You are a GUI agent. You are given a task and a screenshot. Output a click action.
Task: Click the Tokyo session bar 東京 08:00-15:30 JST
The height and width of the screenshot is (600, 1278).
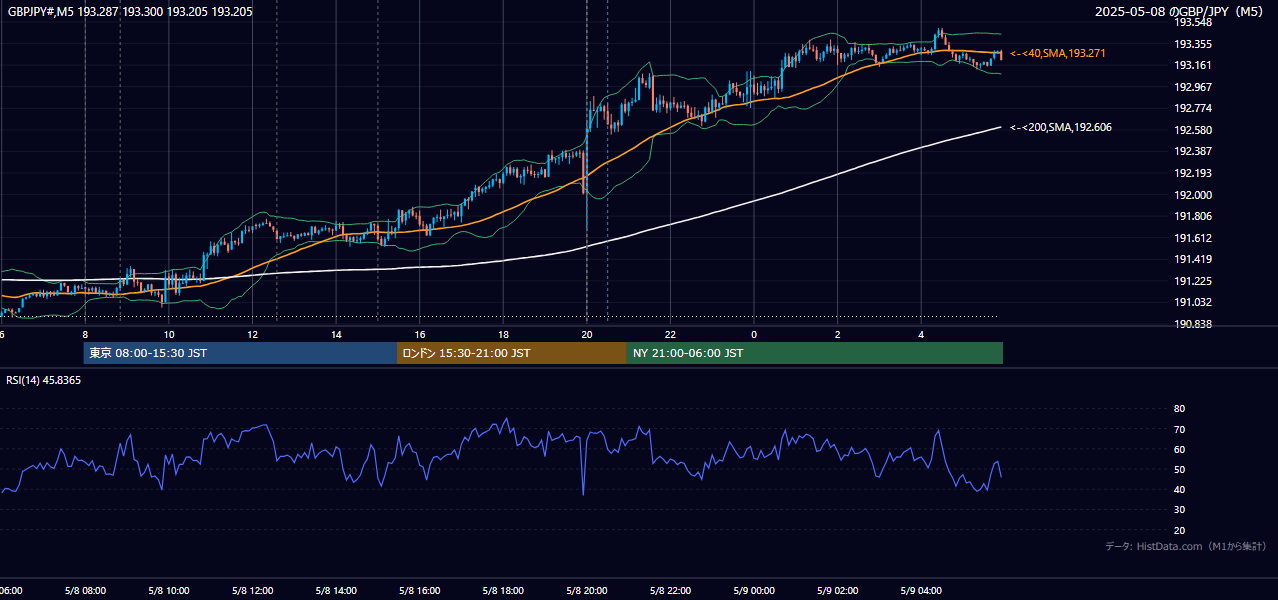point(240,353)
